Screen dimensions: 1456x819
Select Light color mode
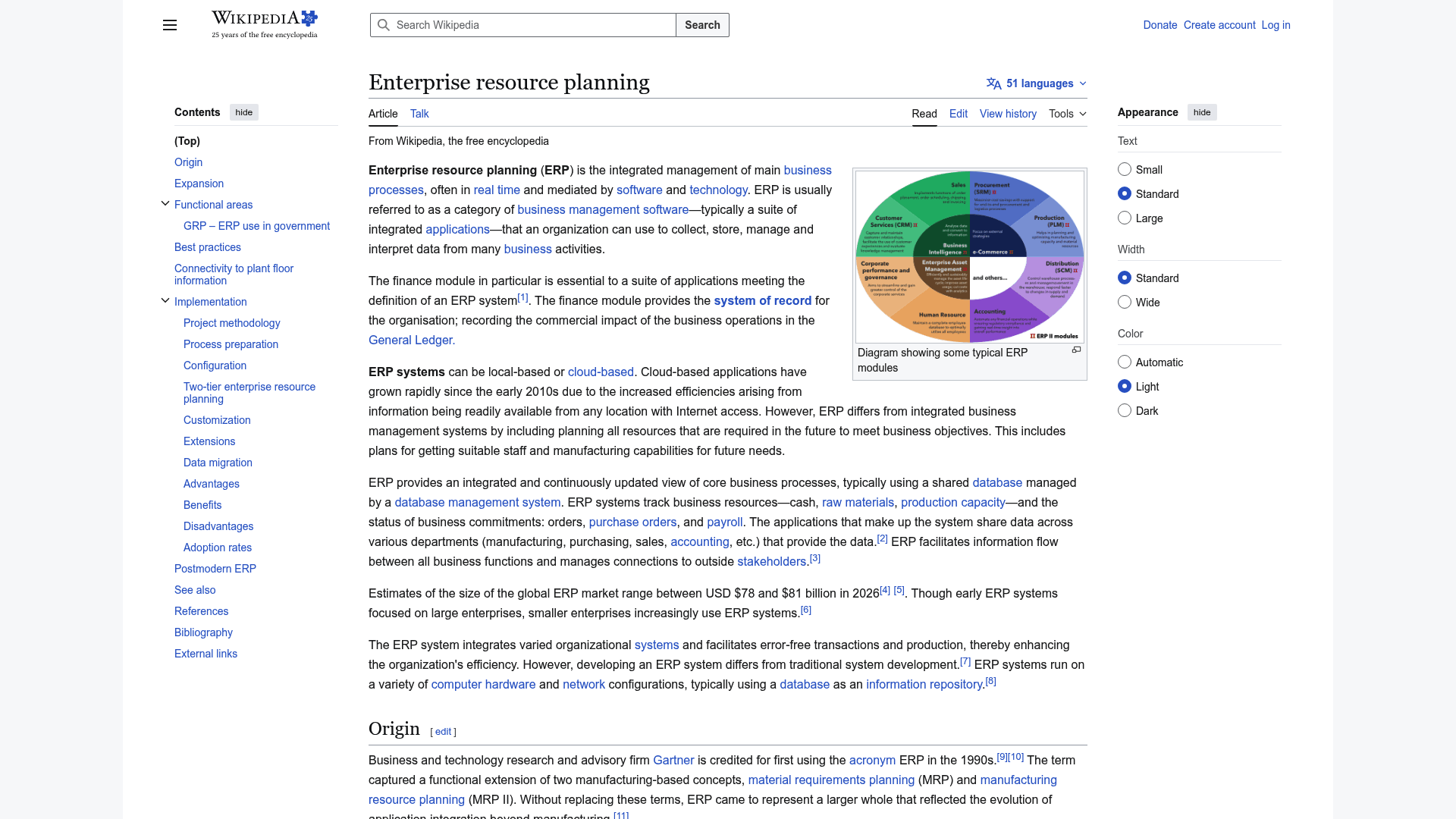pos(1125,386)
